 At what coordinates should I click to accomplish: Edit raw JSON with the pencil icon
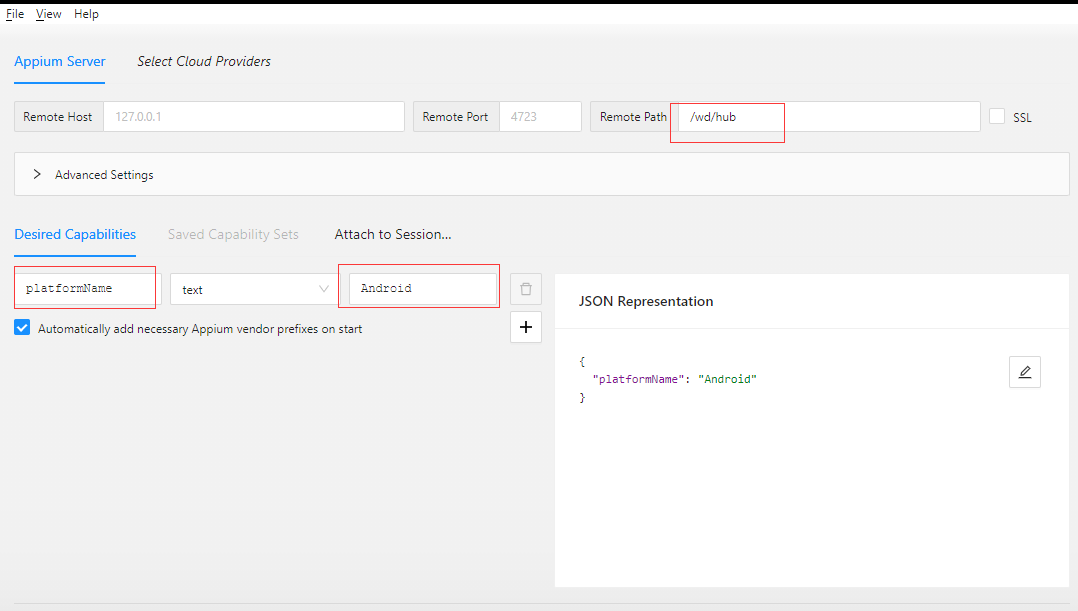(1024, 372)
